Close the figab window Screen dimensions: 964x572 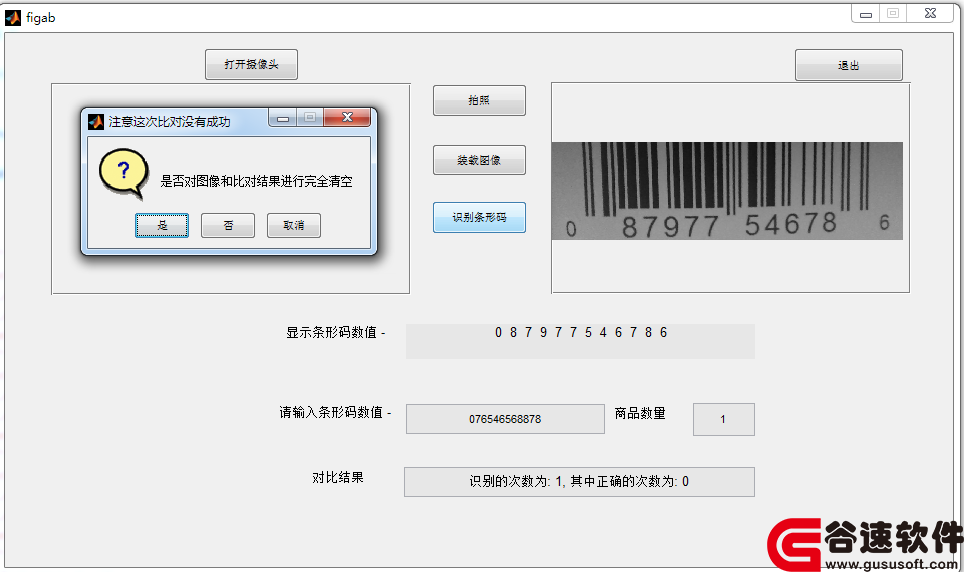[930, 14]
